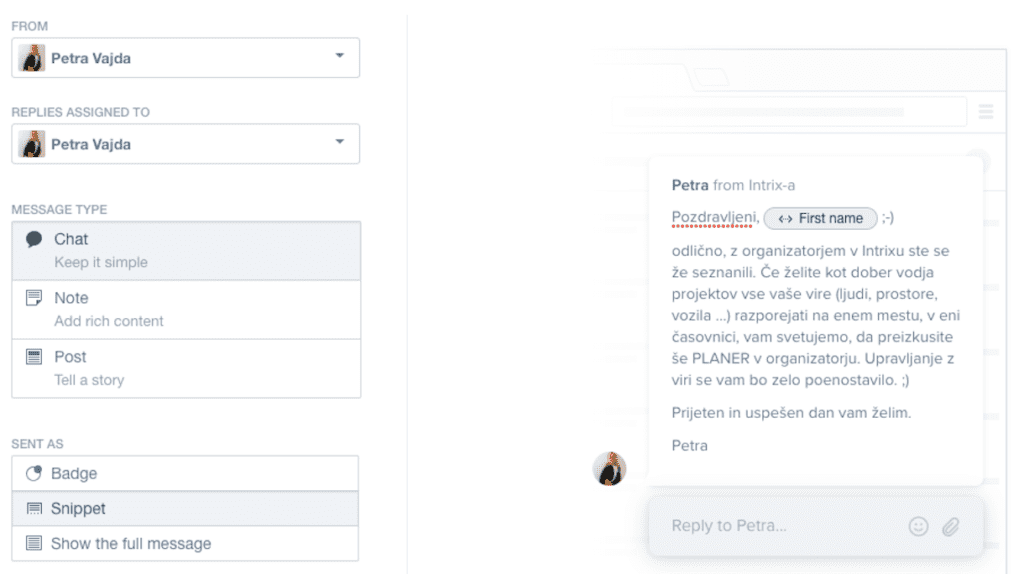Choose Show the full message option
The height and width of the screenshot is (574, 1024).
pos(185,543)
